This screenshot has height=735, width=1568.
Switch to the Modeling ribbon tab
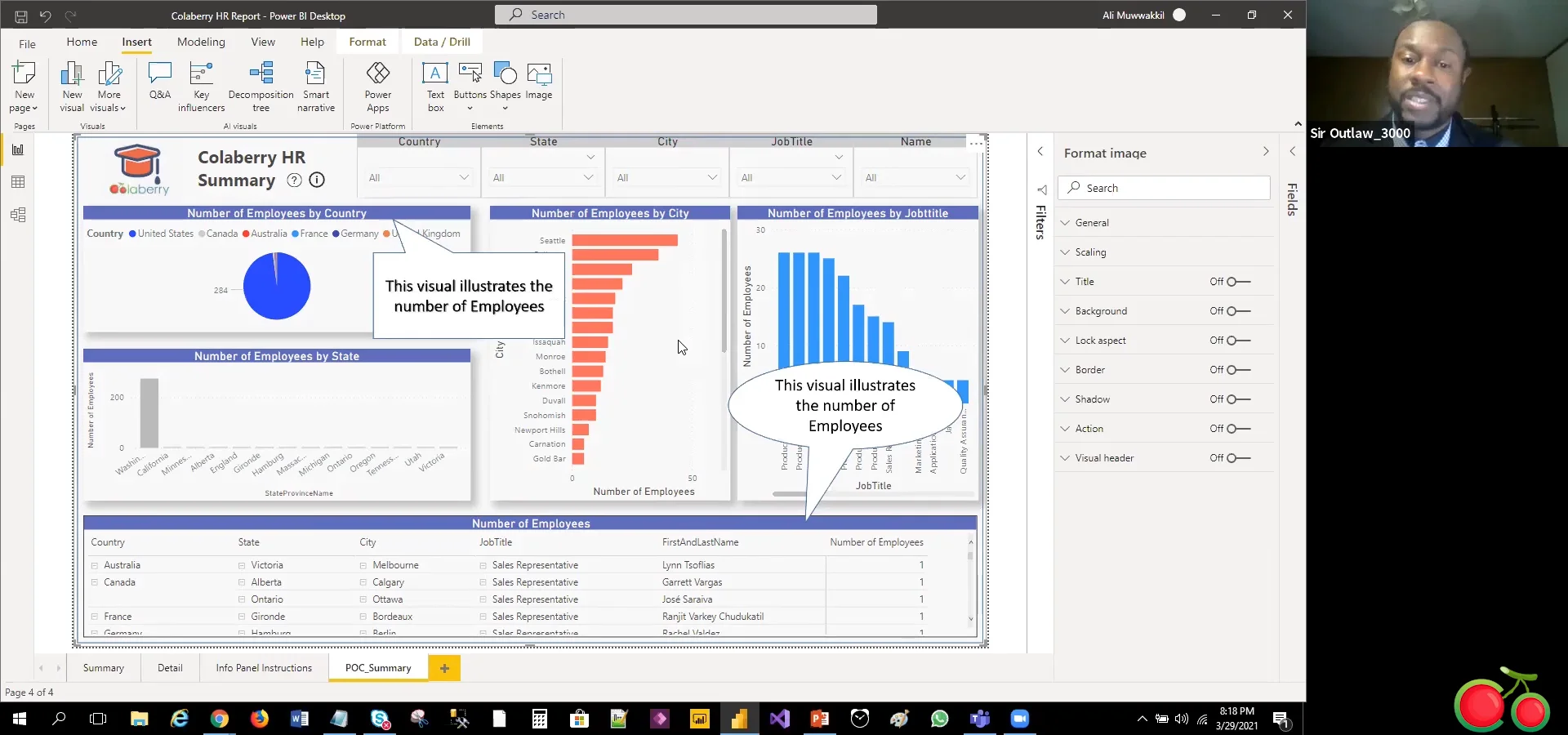click(201, 42)
